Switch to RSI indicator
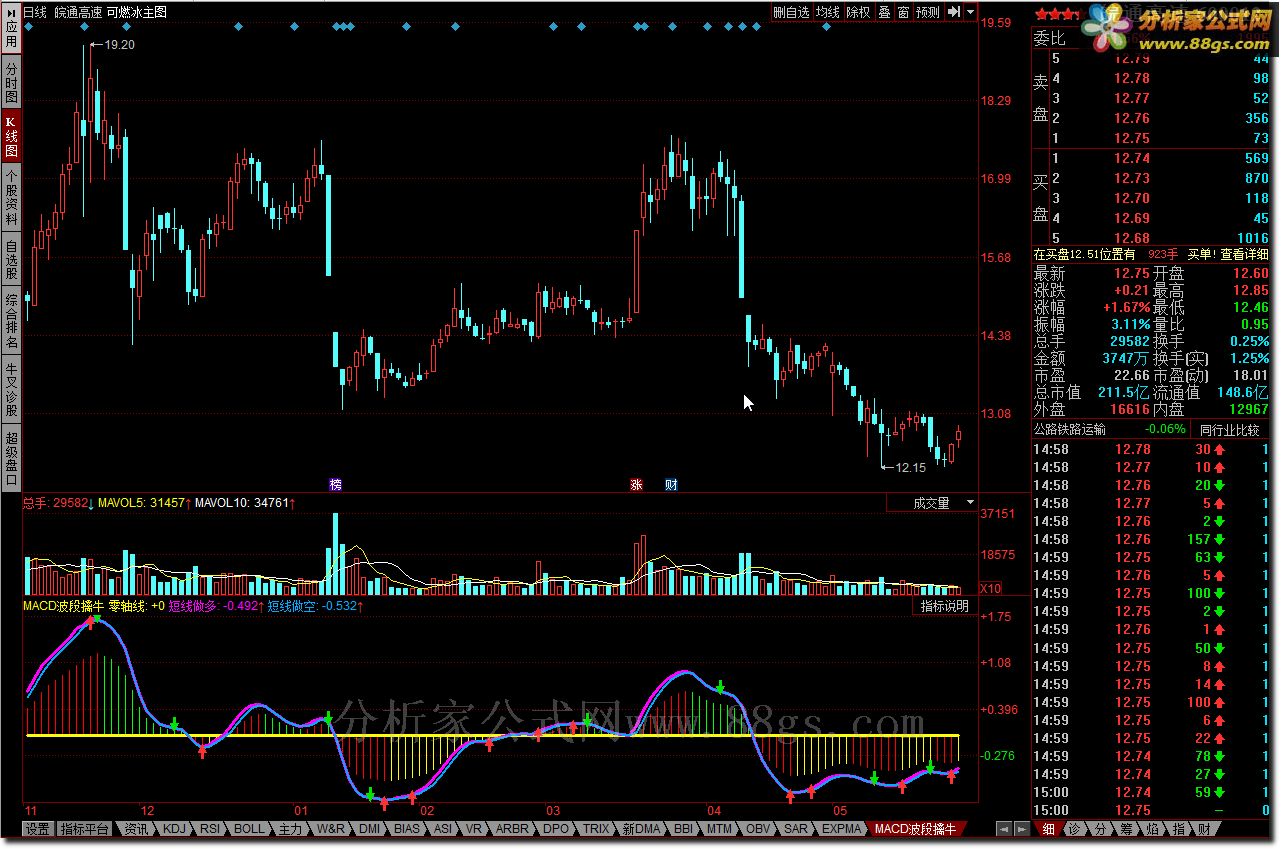Image resolution: width=1281 pixels, height=849 pixels. click(210, 829)
